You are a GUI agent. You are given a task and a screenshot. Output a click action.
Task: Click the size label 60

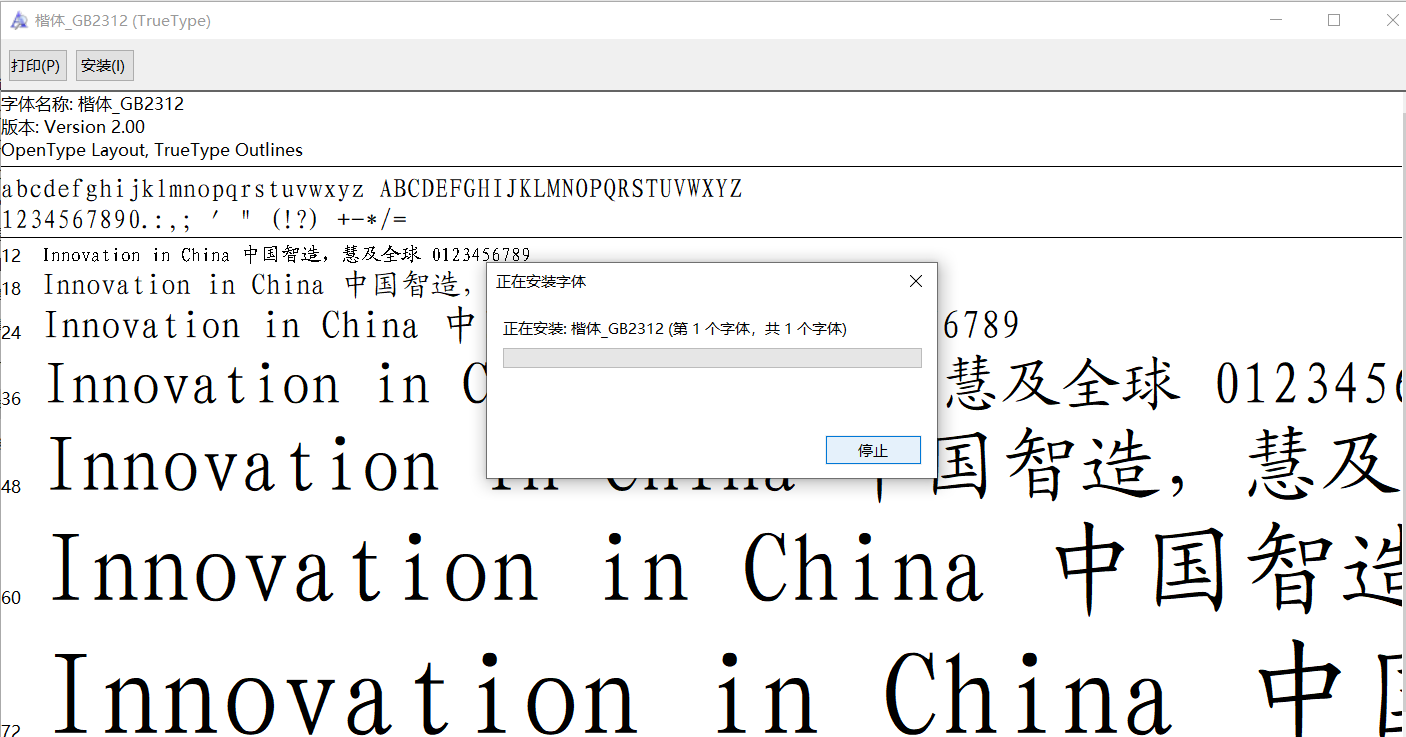pos(11,598)
